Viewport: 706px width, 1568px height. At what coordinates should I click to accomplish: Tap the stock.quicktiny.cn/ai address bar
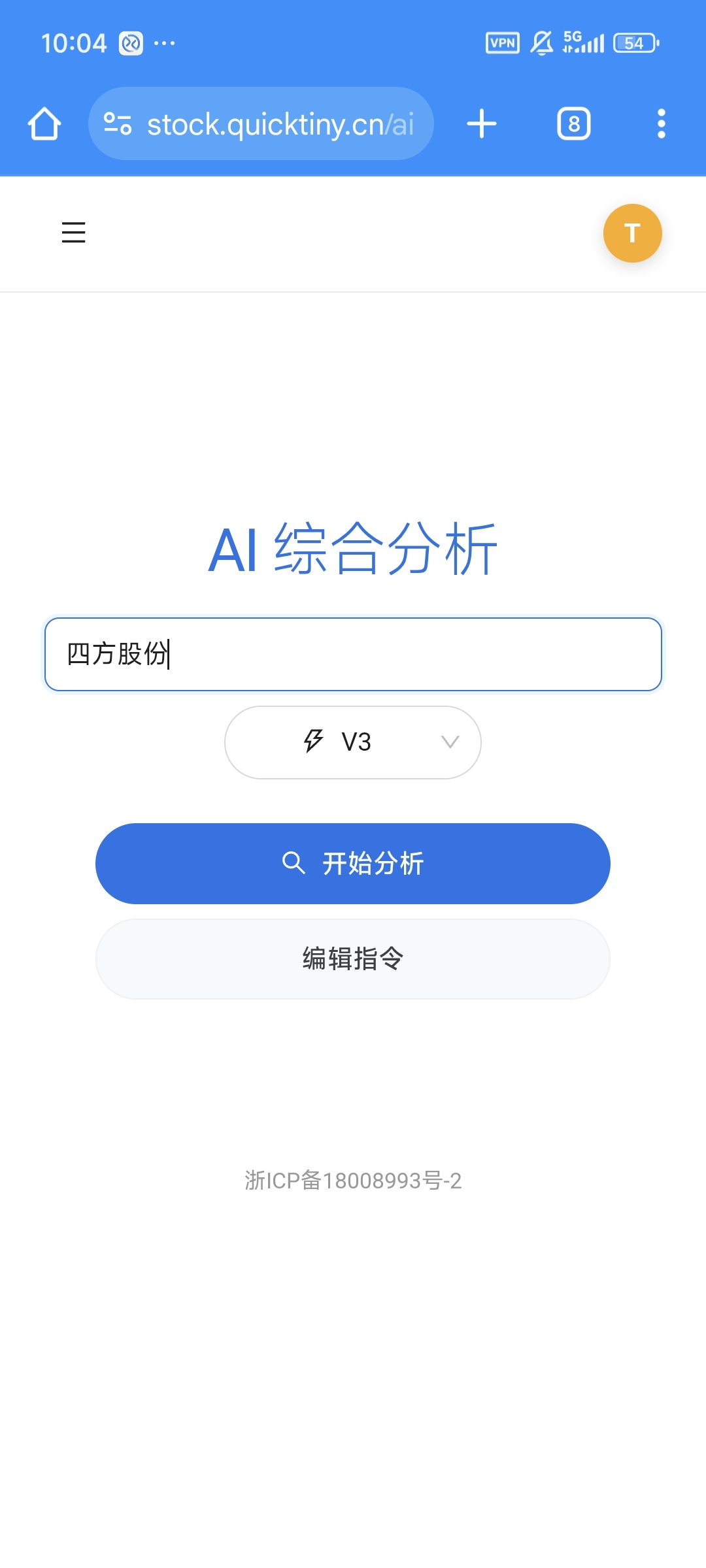(x=261, y=124)
